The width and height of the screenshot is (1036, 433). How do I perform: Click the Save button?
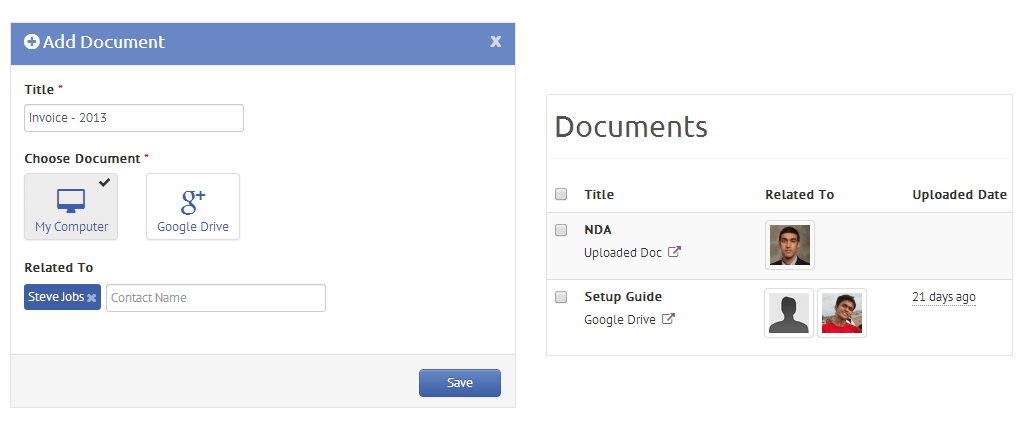click(x=460, y=383)
